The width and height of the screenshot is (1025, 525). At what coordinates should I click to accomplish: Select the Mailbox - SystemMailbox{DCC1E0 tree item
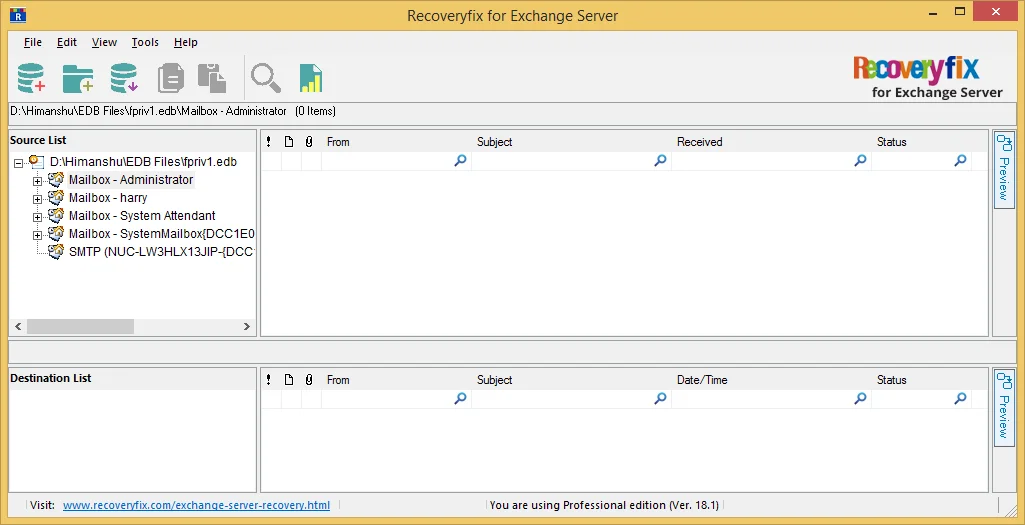click(161, 233)
